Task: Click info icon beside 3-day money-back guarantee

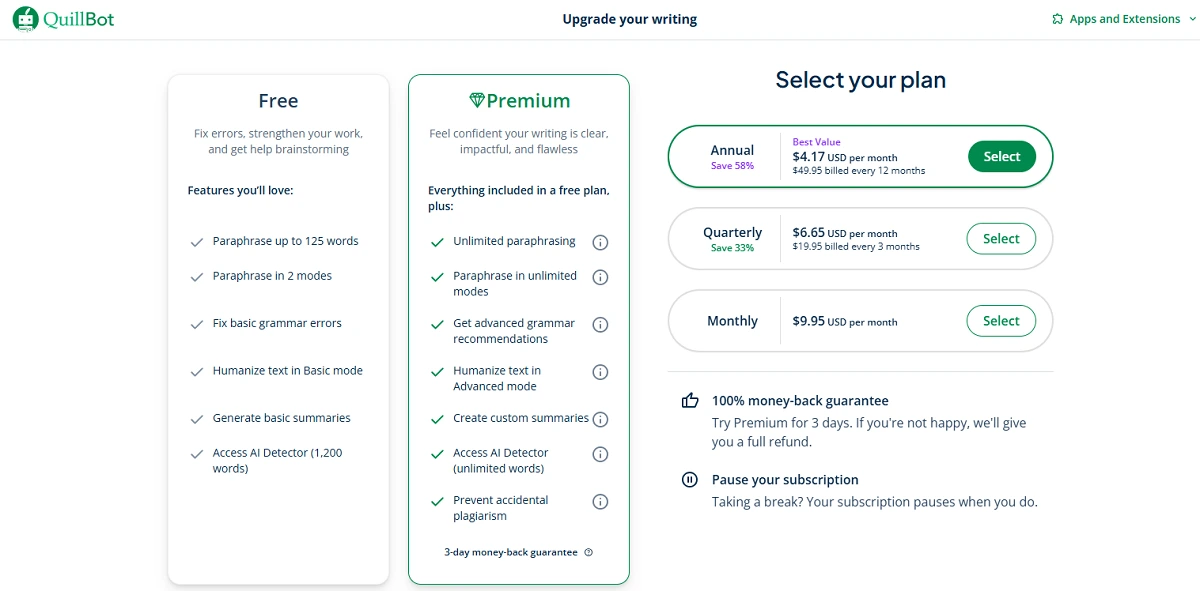Action: (x=588, y=552)
